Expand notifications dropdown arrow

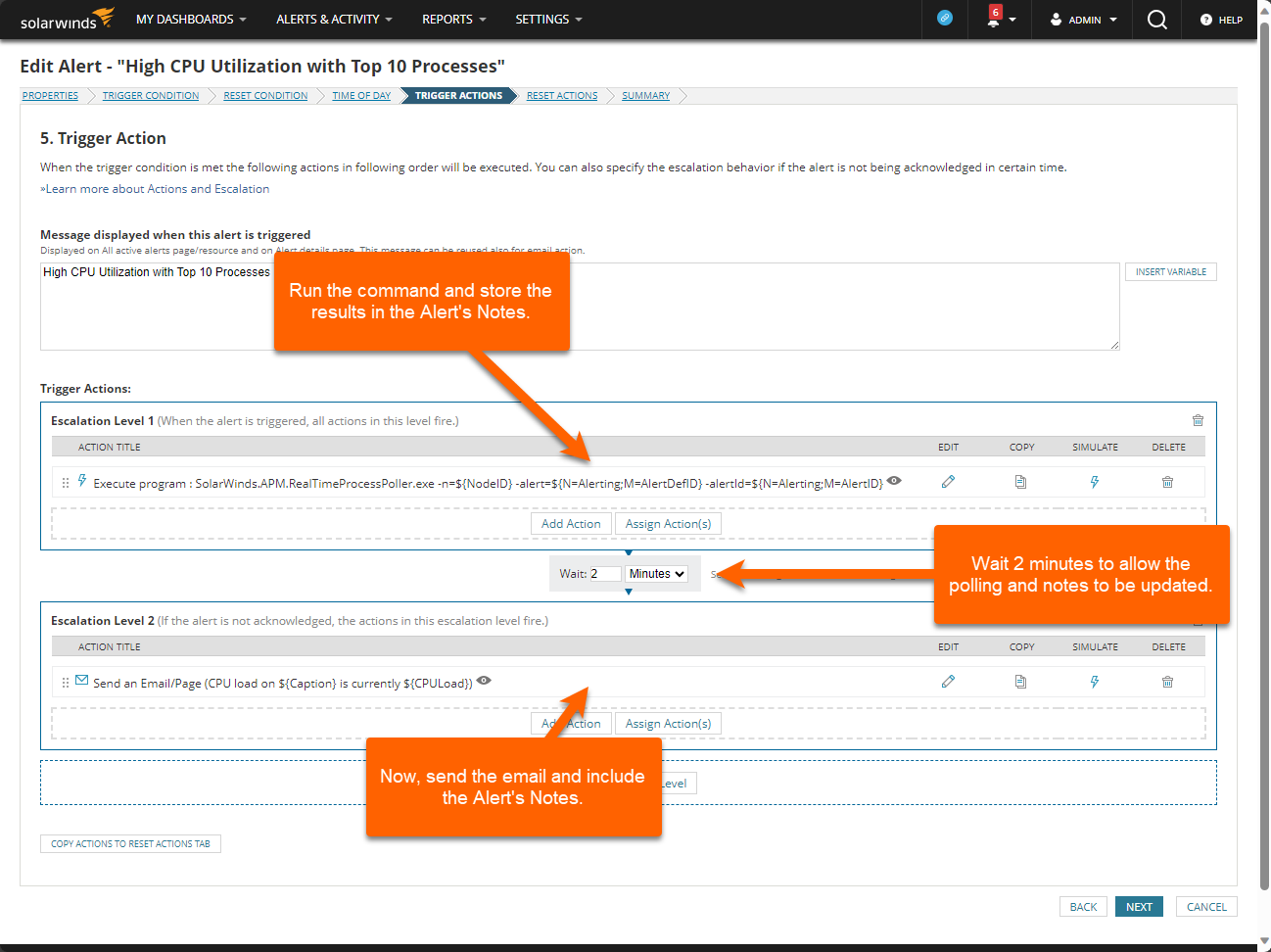point(1012,20)
